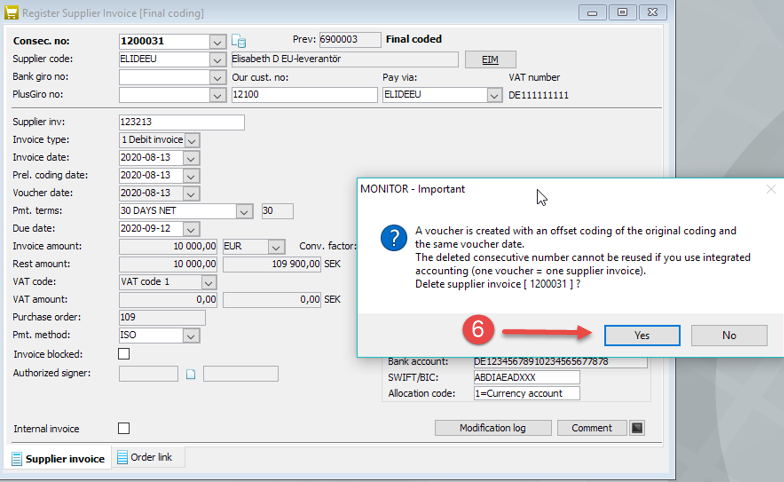Click the Rest amount SEK field 109 900,00
Screen dimensions: 784x482
272,264
